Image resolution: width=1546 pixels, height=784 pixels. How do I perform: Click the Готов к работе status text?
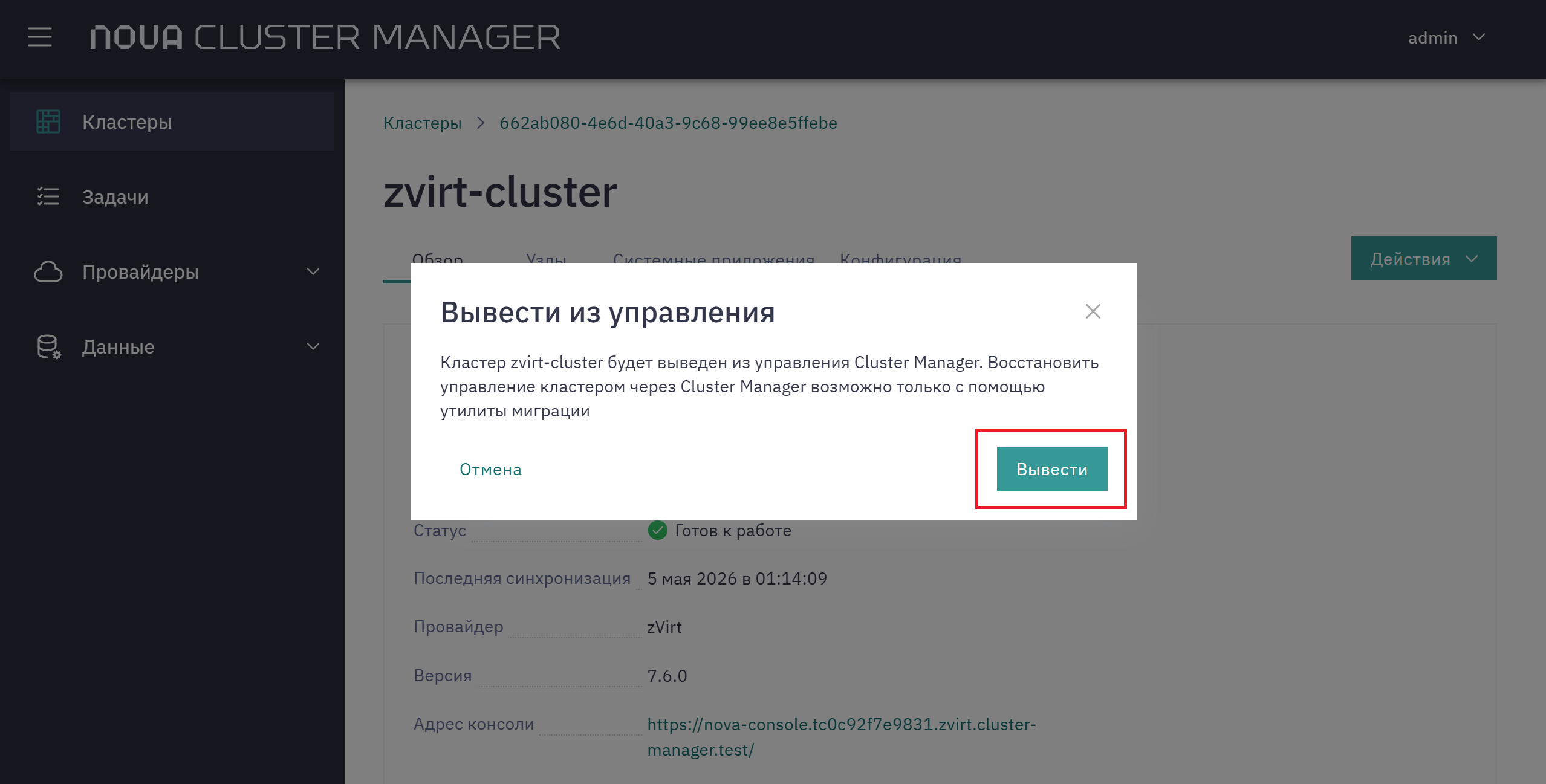pos(733,530)
